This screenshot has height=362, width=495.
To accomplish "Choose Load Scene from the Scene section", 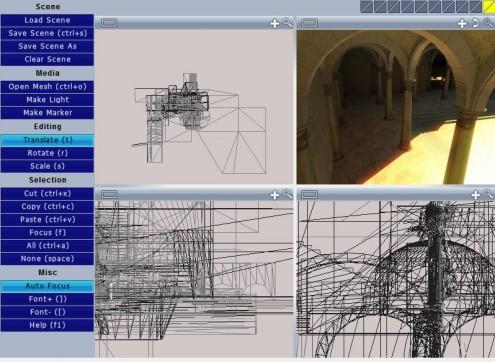I will (x=47, y=20).
